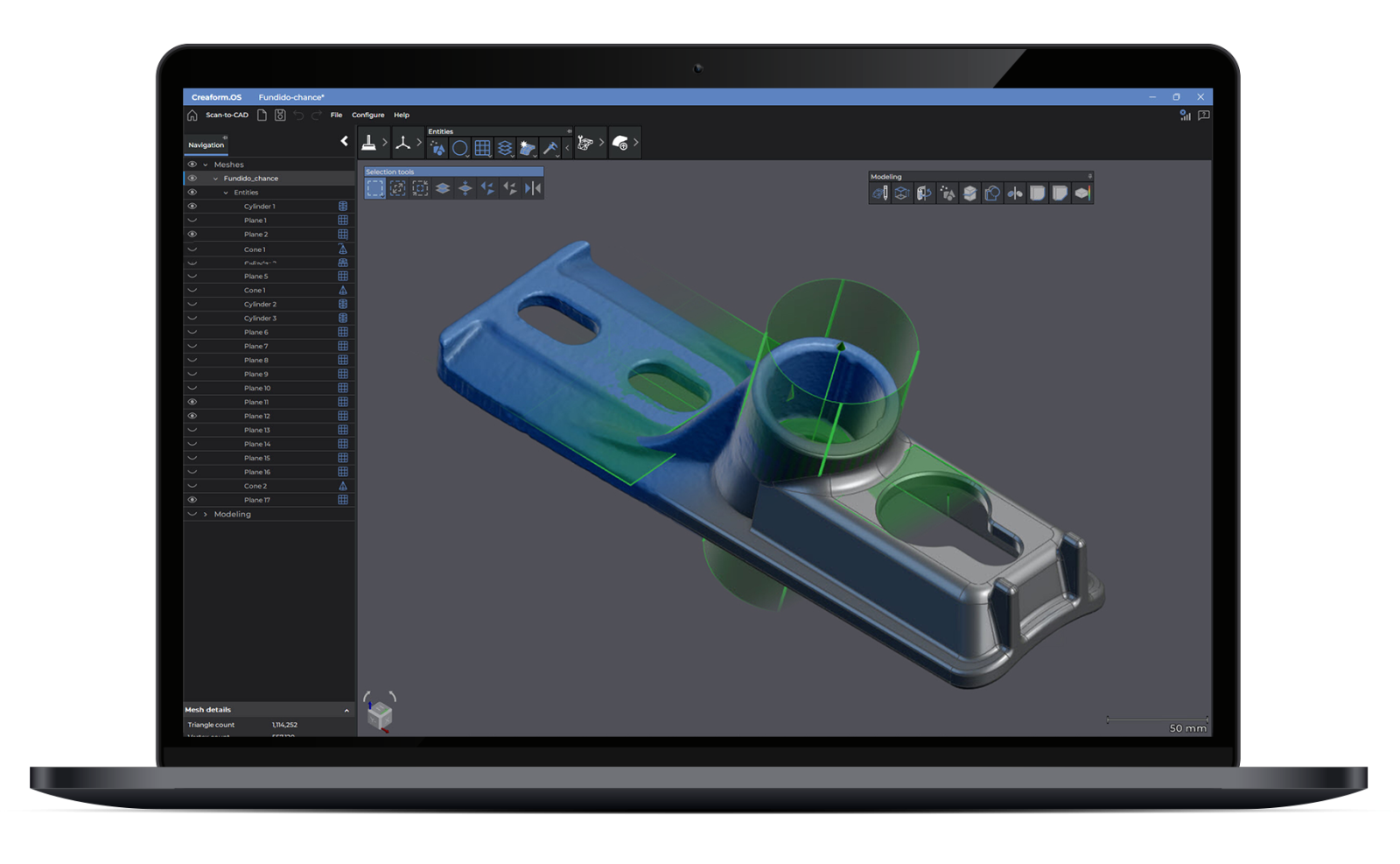Image resolution: width=1400 pixels, height=864 pixels.
Task: Click the Mirror icon in Modeling toolbar
Action: [1015, 193]
